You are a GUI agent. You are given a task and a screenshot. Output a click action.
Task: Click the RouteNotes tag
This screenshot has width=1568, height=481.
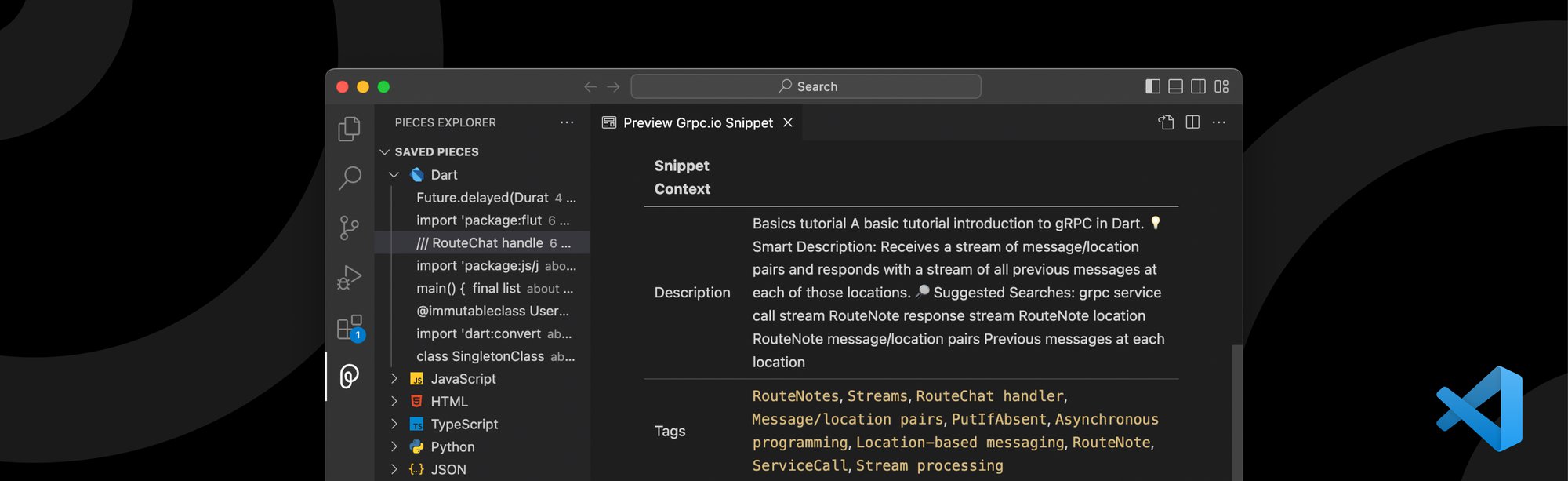[x=795, y=396]
